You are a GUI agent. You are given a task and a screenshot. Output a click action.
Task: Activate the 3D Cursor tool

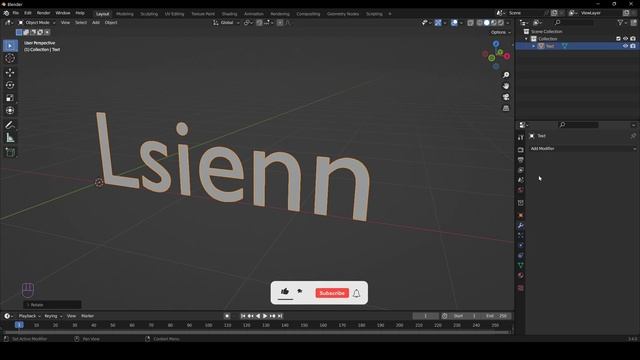pyautogui.click(x=10, y=58)
